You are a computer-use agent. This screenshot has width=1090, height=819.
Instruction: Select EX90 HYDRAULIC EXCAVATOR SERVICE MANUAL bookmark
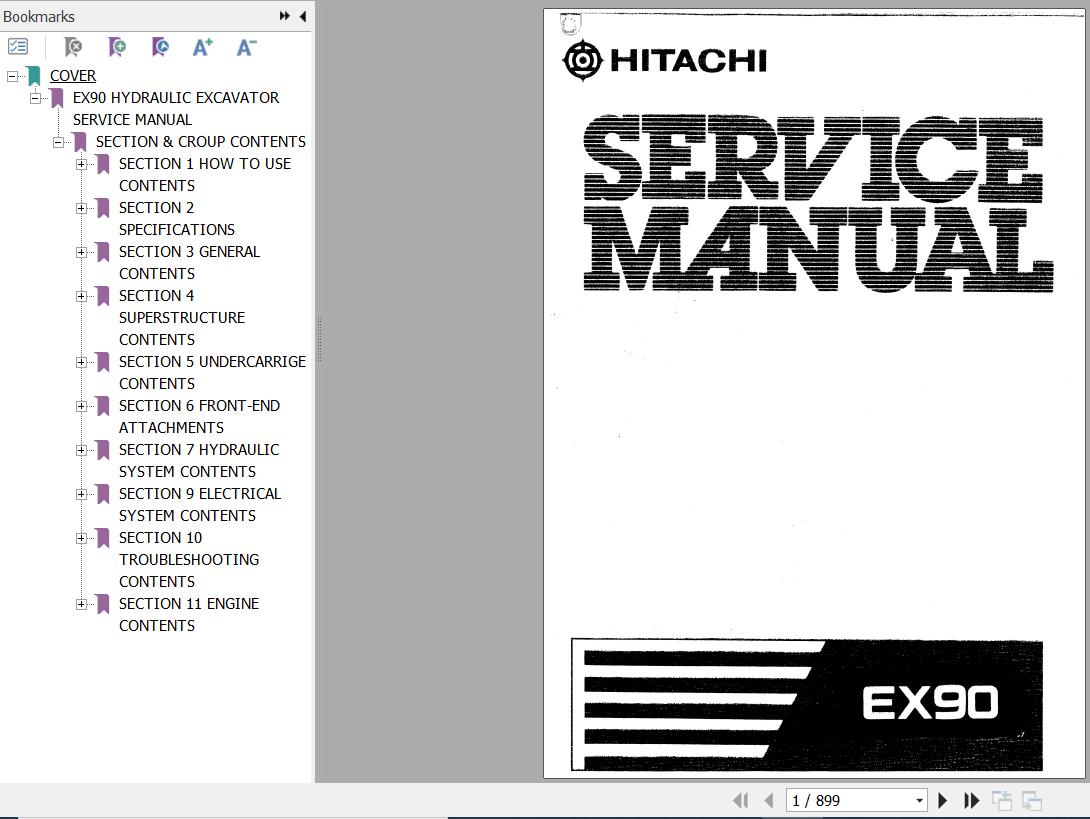coord(176,108)
